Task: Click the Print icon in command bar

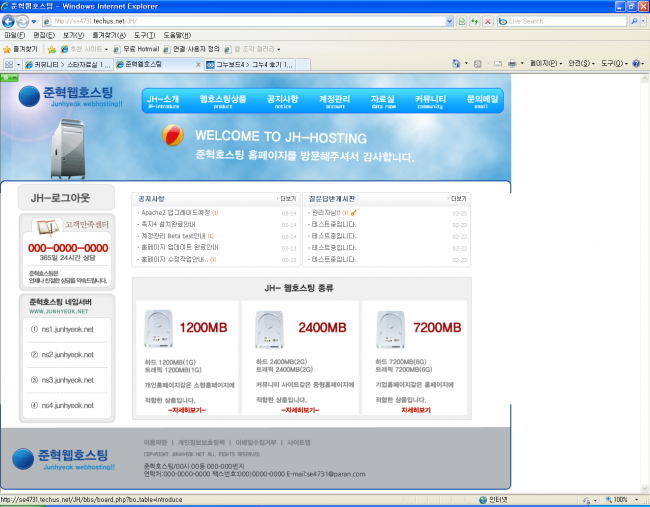Action: 511,64
